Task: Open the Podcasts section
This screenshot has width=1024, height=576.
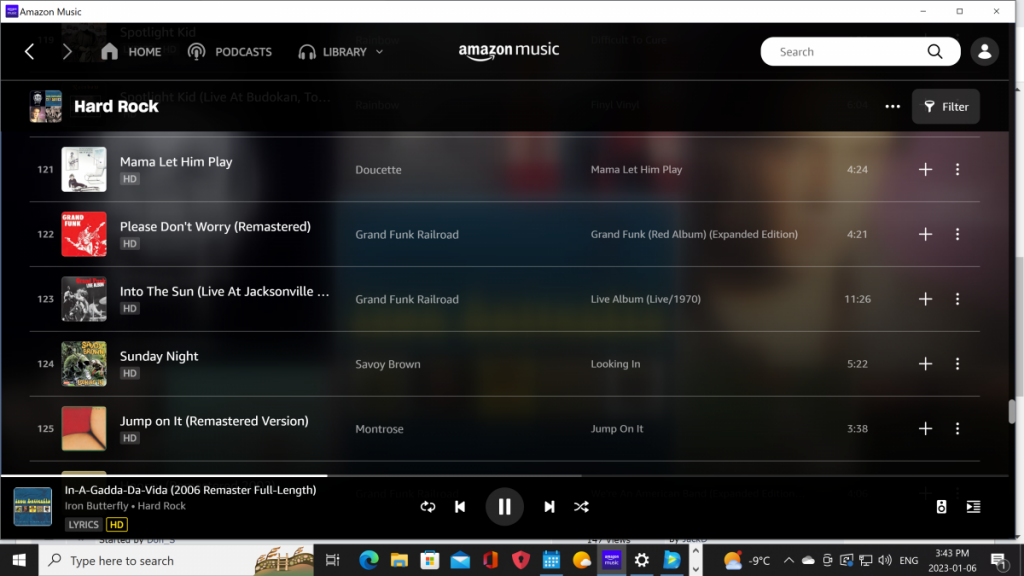Action: [x=230, y=52]
